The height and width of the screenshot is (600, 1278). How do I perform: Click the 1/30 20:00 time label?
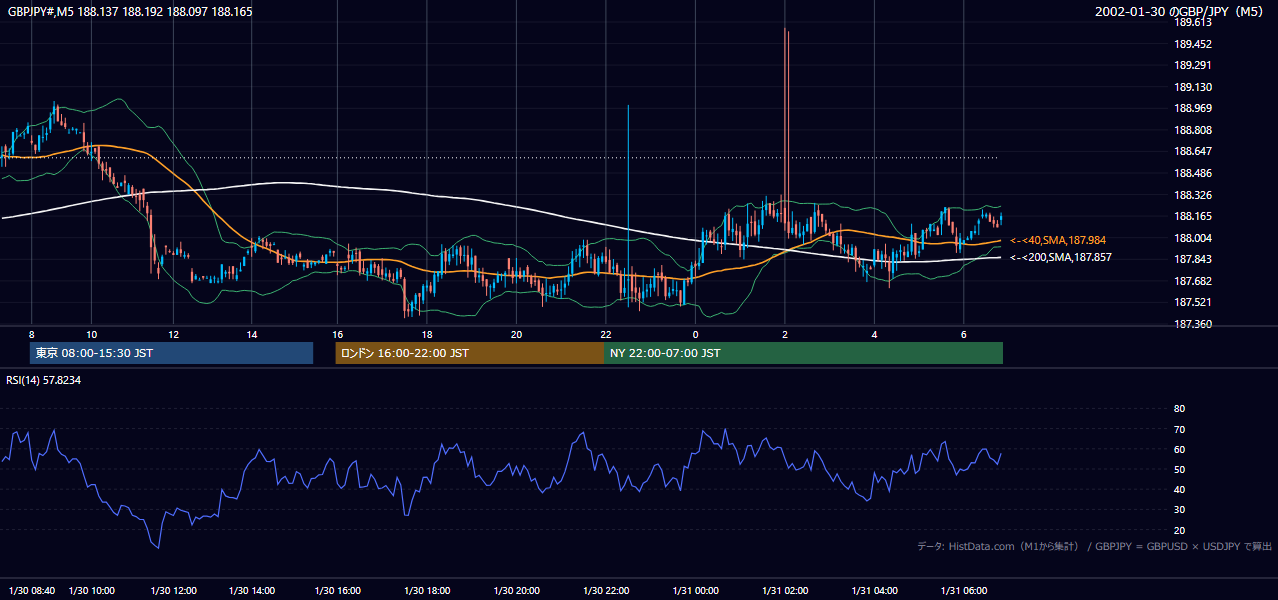pos(516,591)
